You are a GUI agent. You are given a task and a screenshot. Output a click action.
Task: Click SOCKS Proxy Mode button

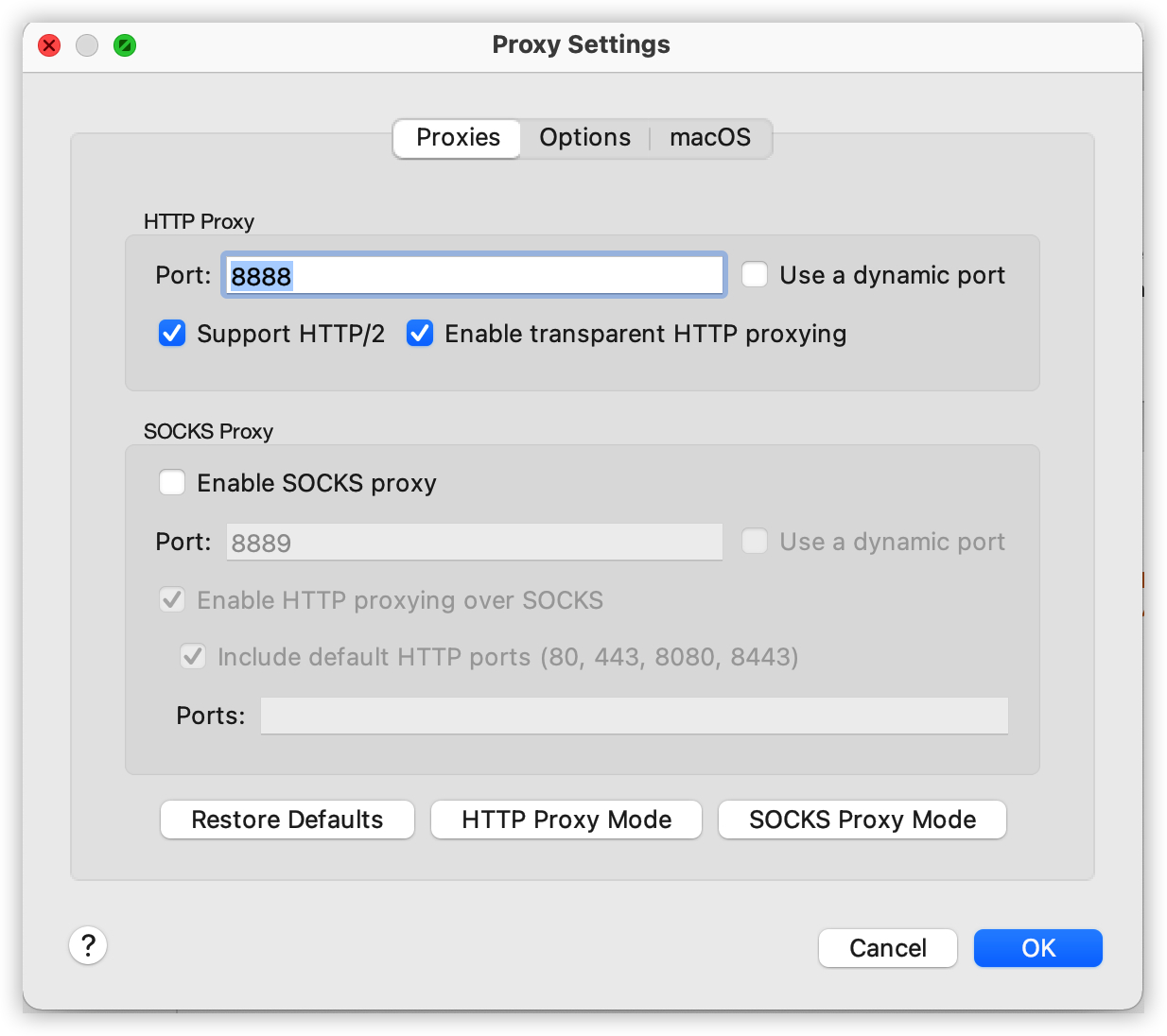[x=862, y=820]
